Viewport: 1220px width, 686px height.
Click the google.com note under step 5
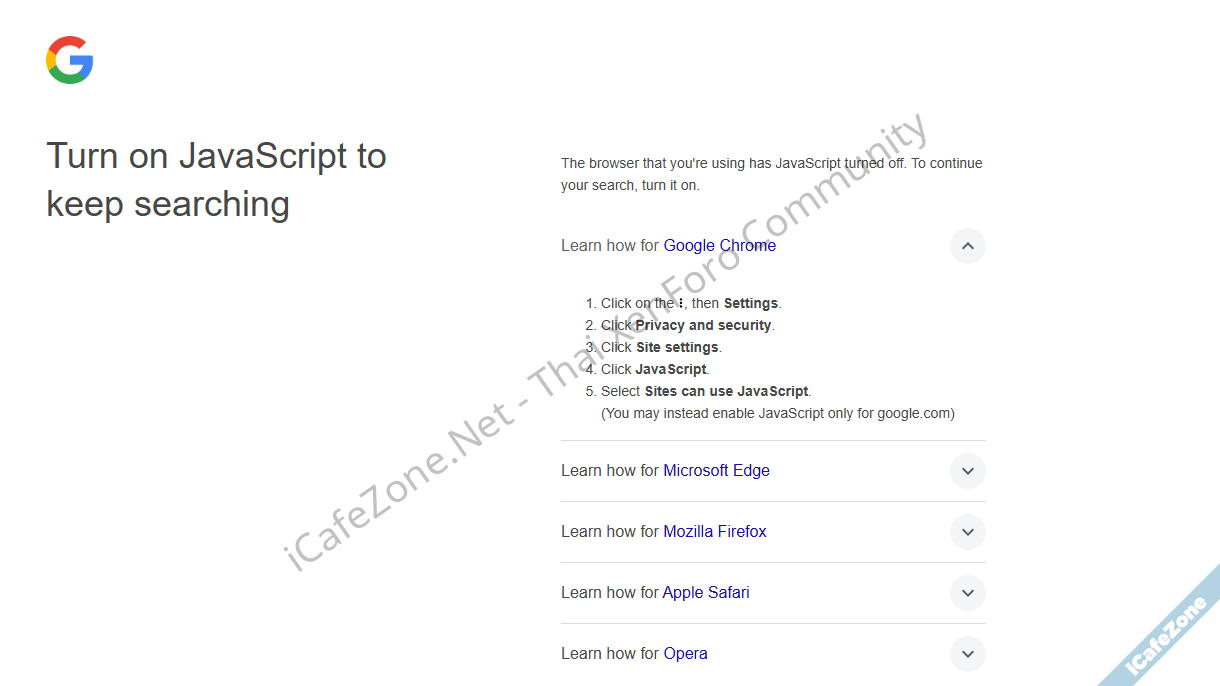coord(777,413)
